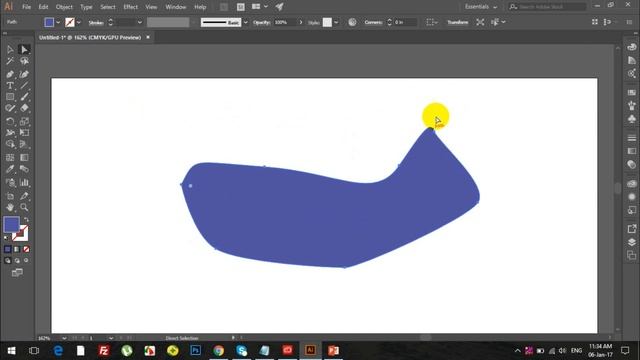
Task: Click the Corners label link
Action: (x=373, y=22)
